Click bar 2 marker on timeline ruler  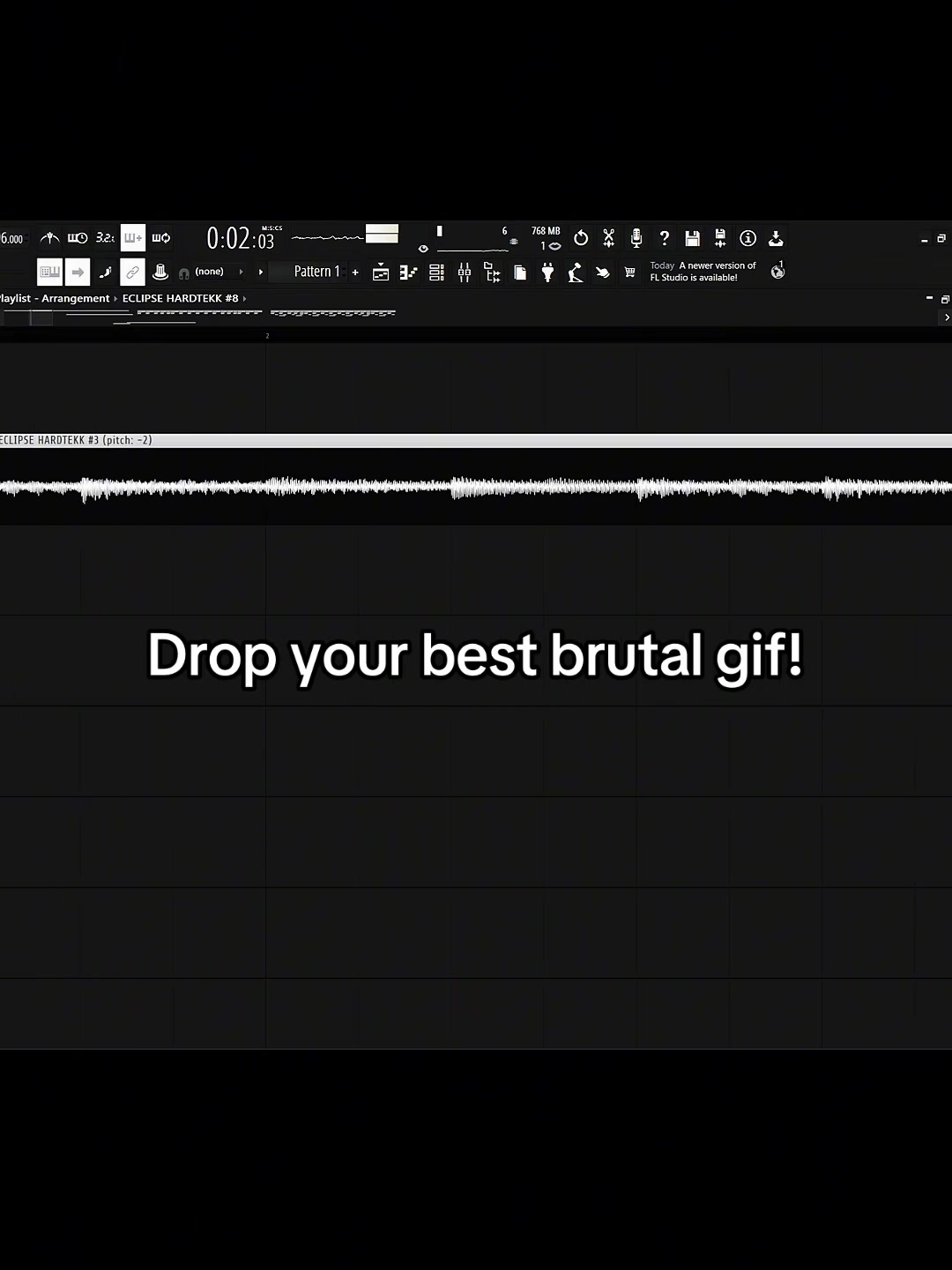point(267,335)
